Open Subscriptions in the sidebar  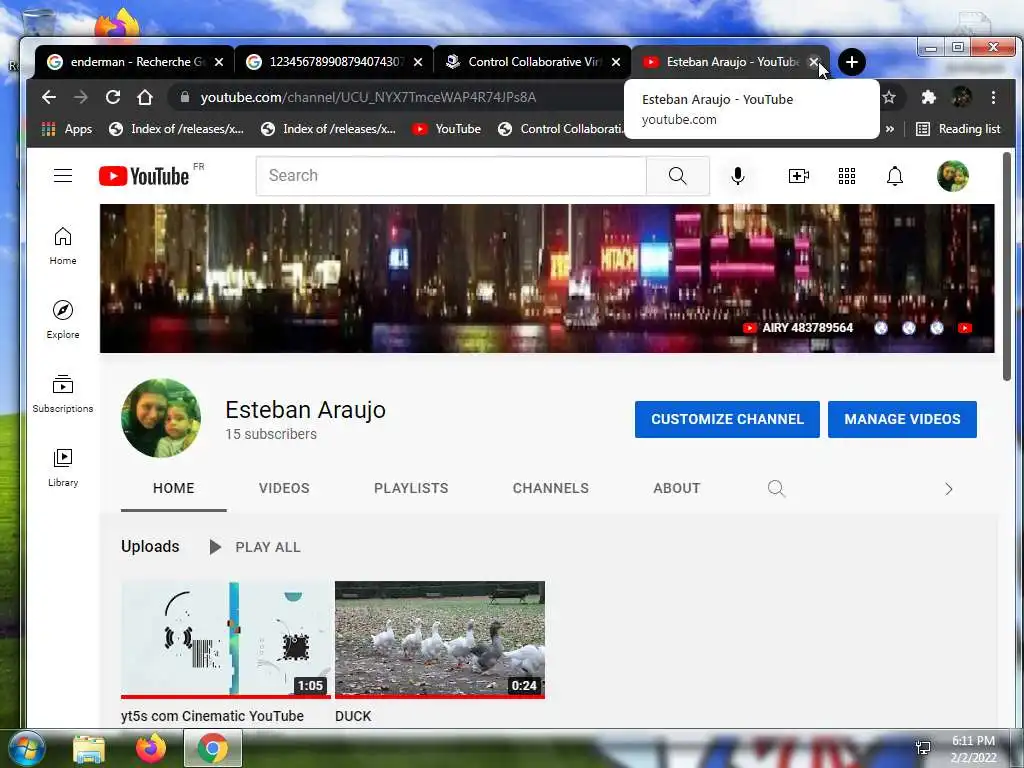pyautogui.click(x=63, y=394)
